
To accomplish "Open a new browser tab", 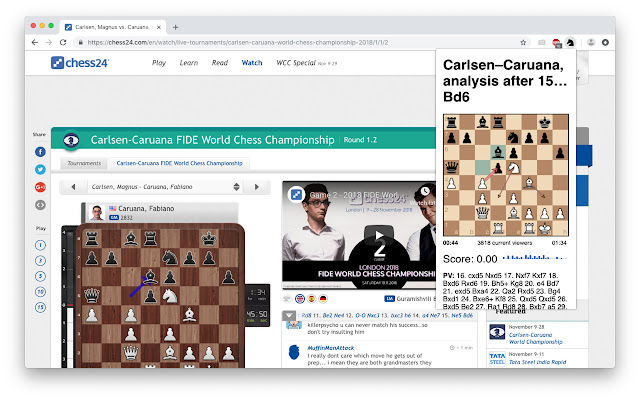I will [176, 27].
